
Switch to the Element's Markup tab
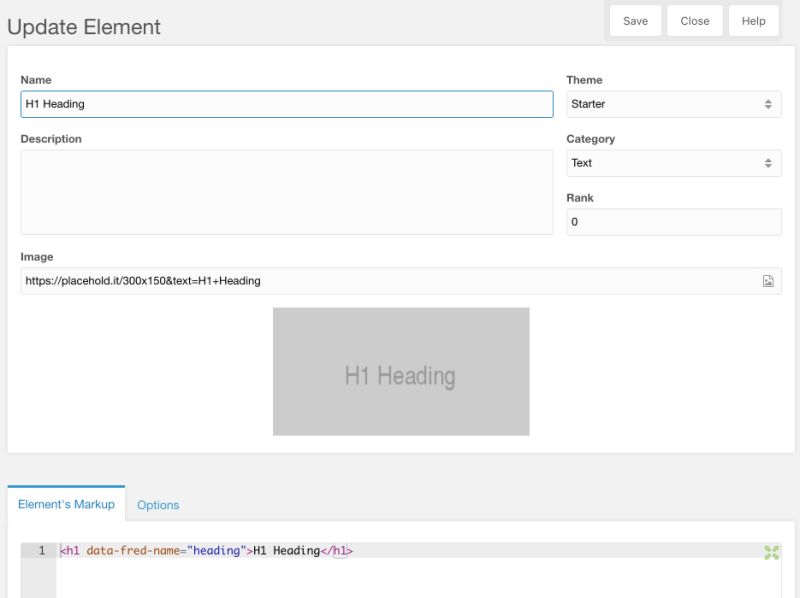pyautogui.click(x=66, y=504)
